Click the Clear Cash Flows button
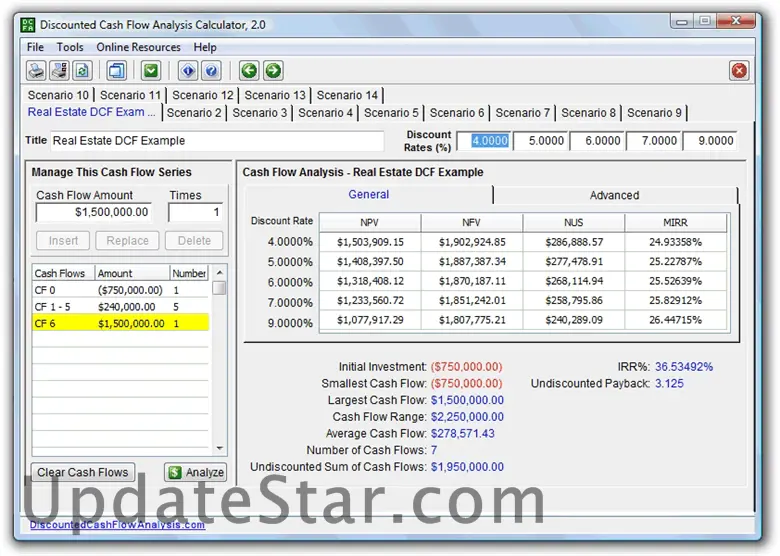780x556 pixels. (x=83, y=472)
